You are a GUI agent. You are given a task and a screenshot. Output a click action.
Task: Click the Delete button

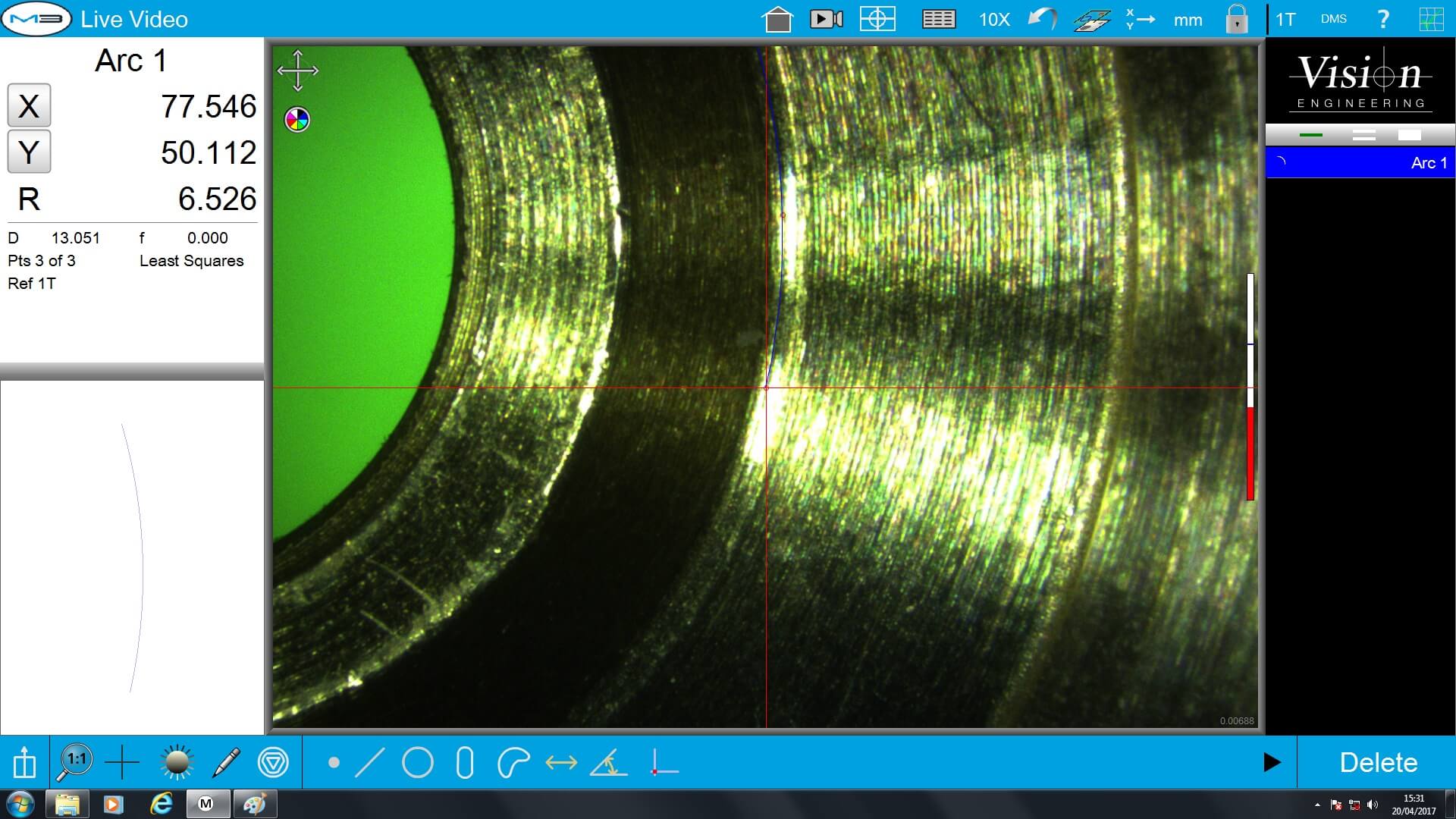coord(1378,762)
